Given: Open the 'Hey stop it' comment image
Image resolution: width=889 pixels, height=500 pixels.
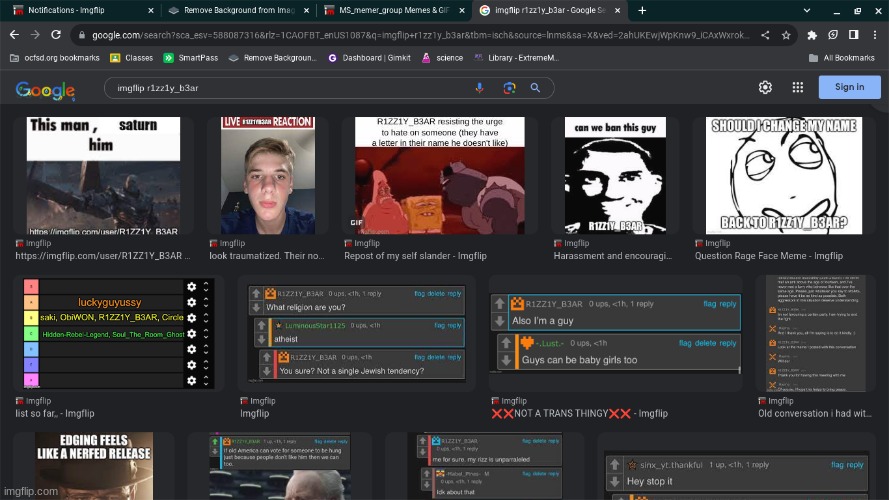Looking at the screenshot, I should coord(736,476).
